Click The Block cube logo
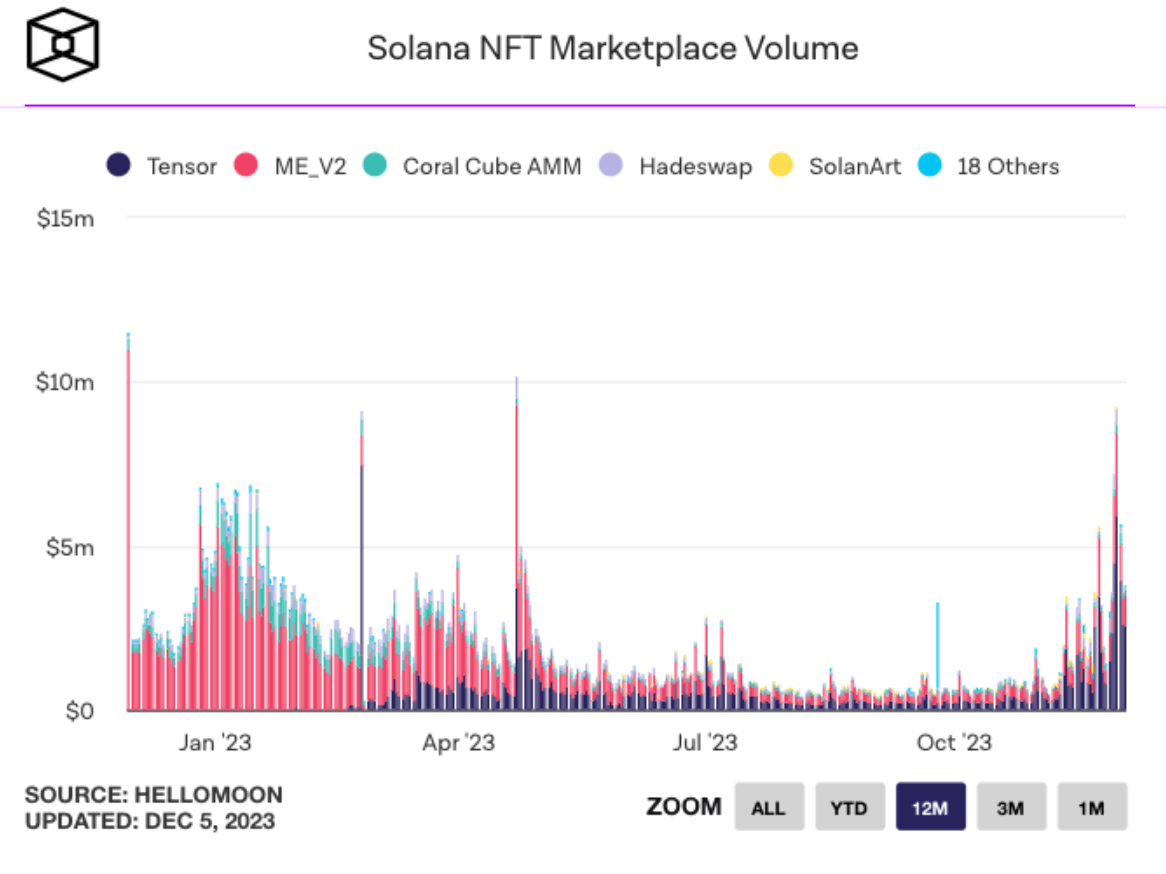The image size is (1166, 874). 64,45
